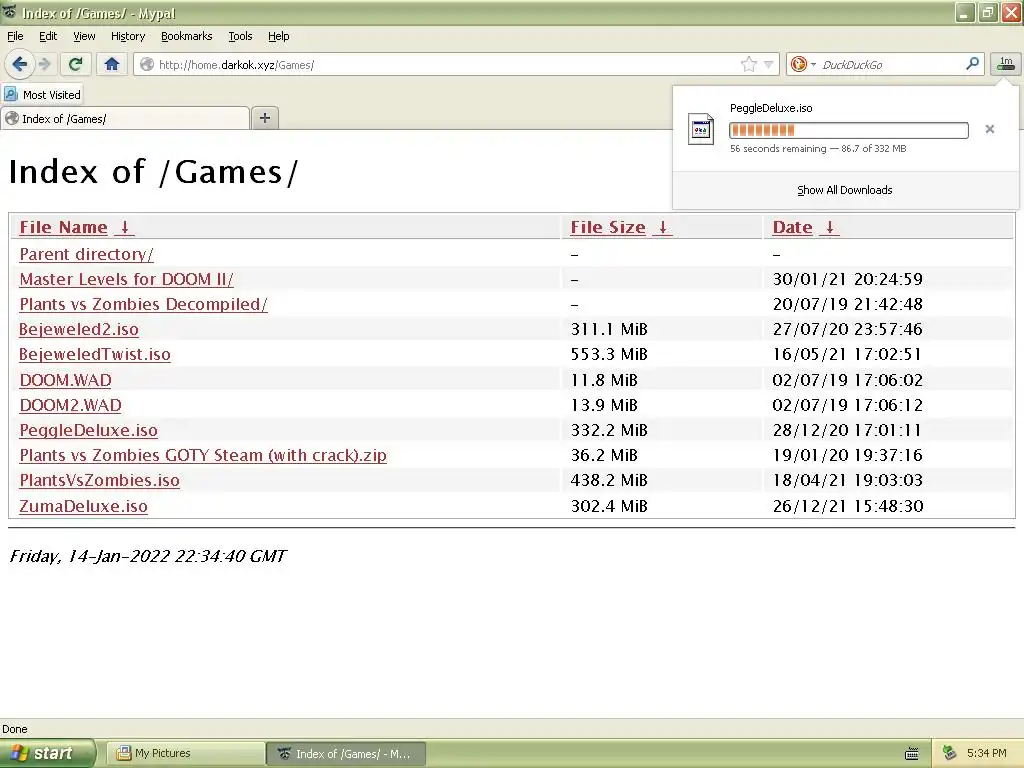Open the Parent directory link
This screenshot has height=768, width=1024.
click(86, 254)
